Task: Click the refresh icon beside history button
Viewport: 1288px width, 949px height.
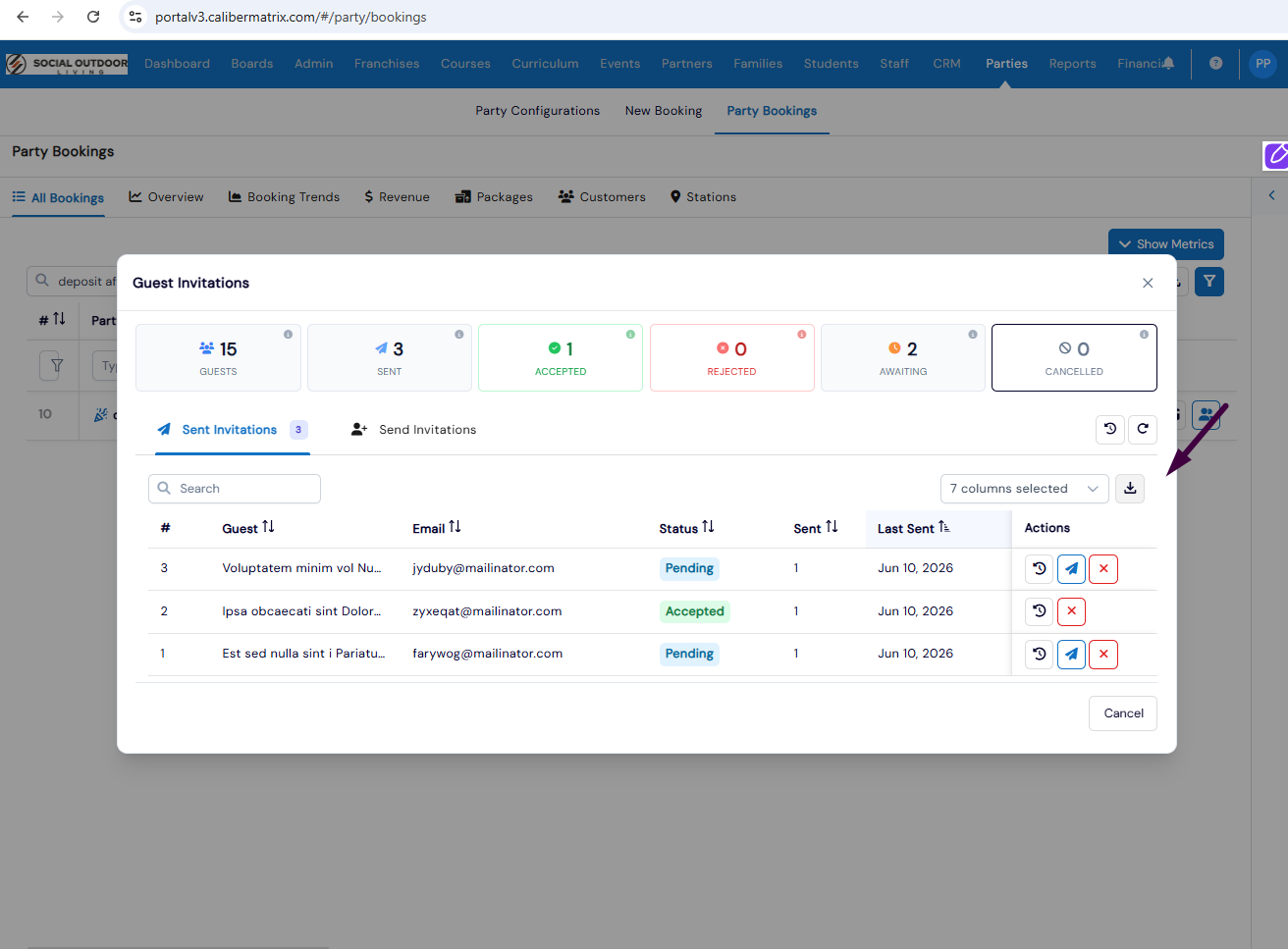Action: pyautogui.click(x=1143, y=429)
